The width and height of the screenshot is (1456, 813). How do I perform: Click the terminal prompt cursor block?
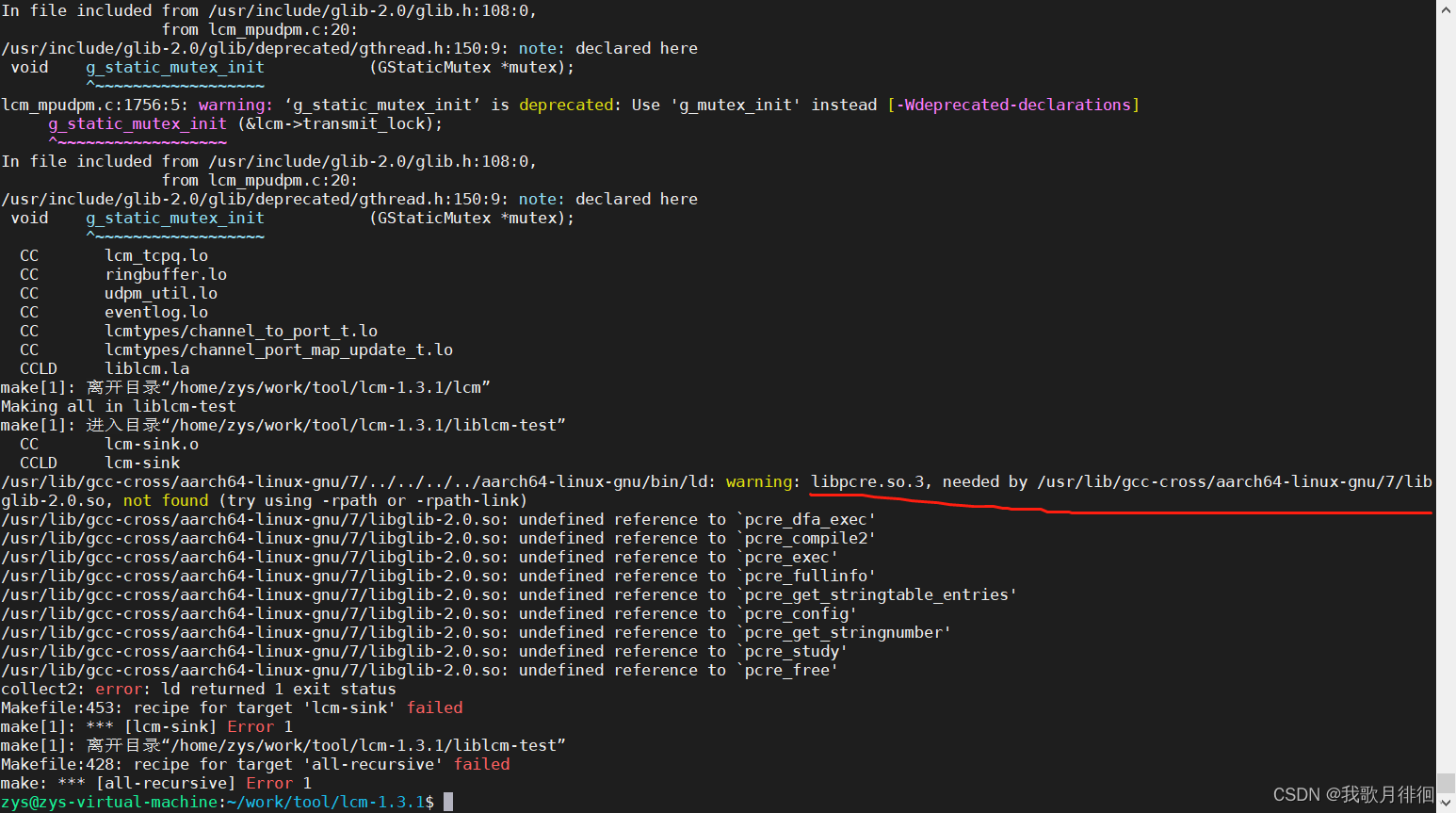pos(448,802)
